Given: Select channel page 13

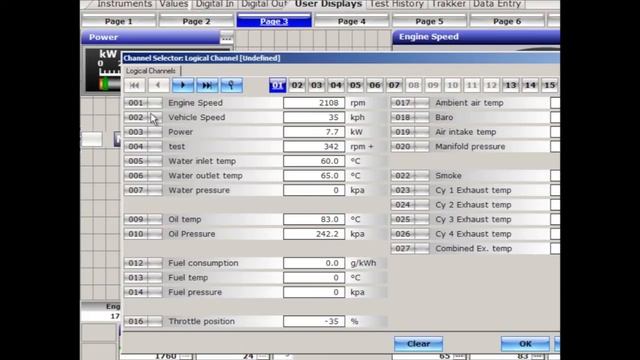Looking at the screenshot, I should click(x=511, y=85).
